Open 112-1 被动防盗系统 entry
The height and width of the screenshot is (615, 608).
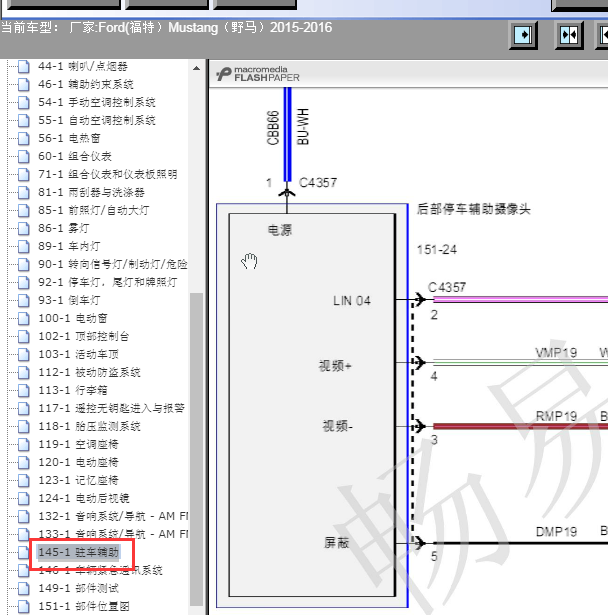click(x=89, y=372)
